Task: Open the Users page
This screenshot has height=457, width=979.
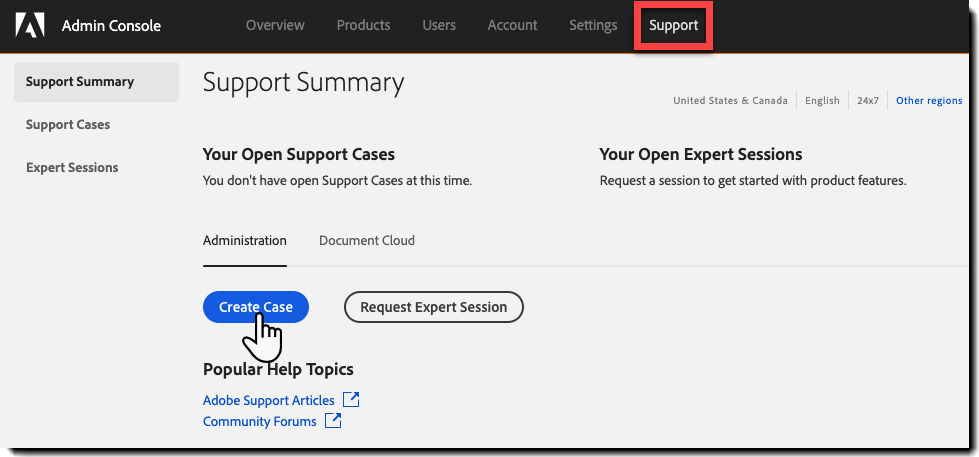Action: coord(439,25)
